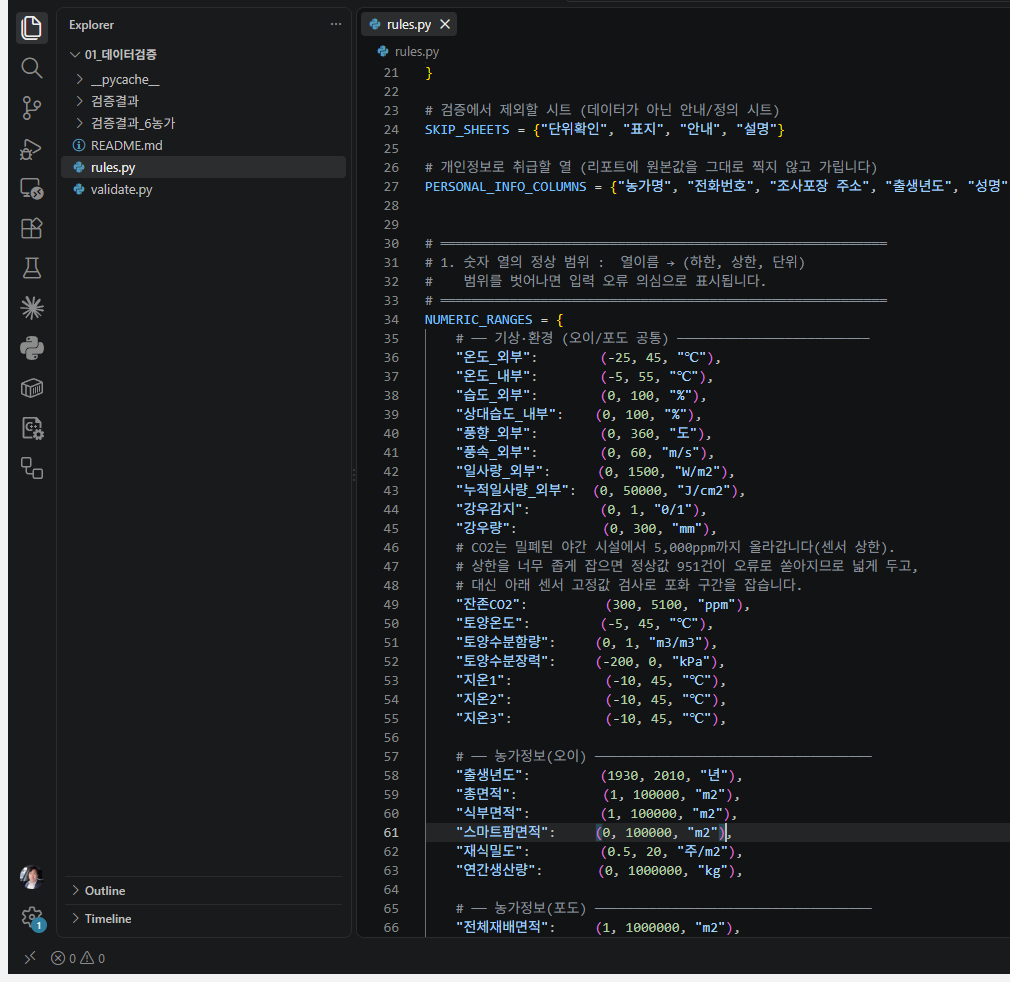Click the "잔존CO2" key on line 49
Screen dimensions: 1010x982
click(x=488, y=605)
